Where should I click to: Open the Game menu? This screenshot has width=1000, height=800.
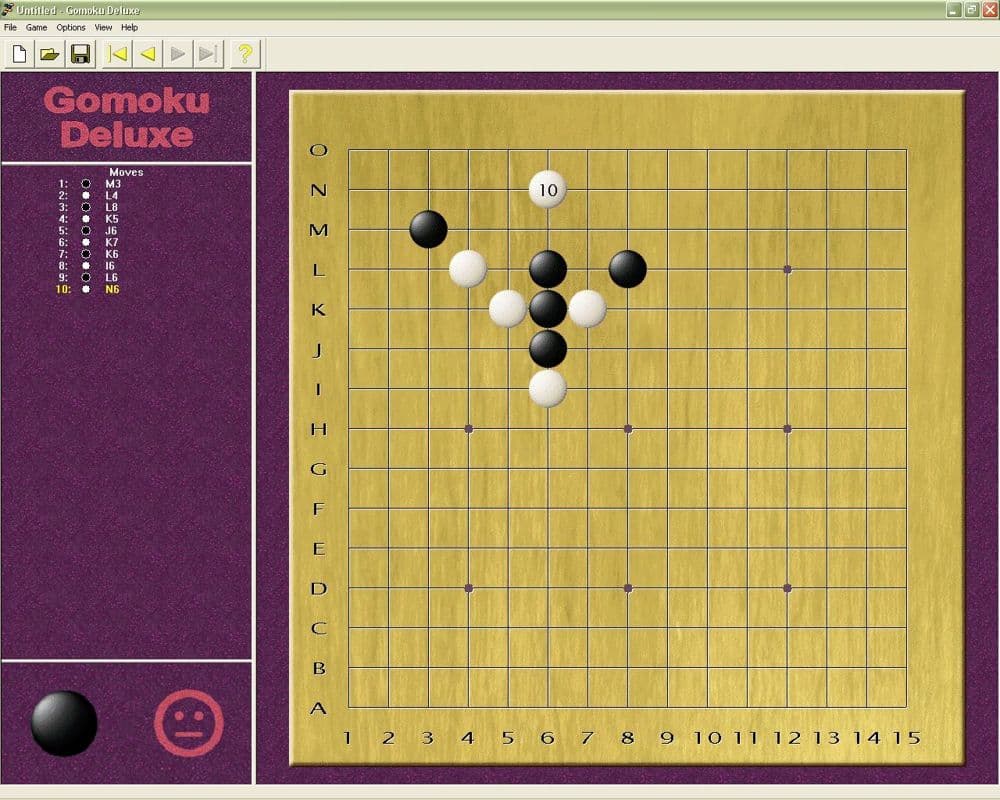point(36,27)
